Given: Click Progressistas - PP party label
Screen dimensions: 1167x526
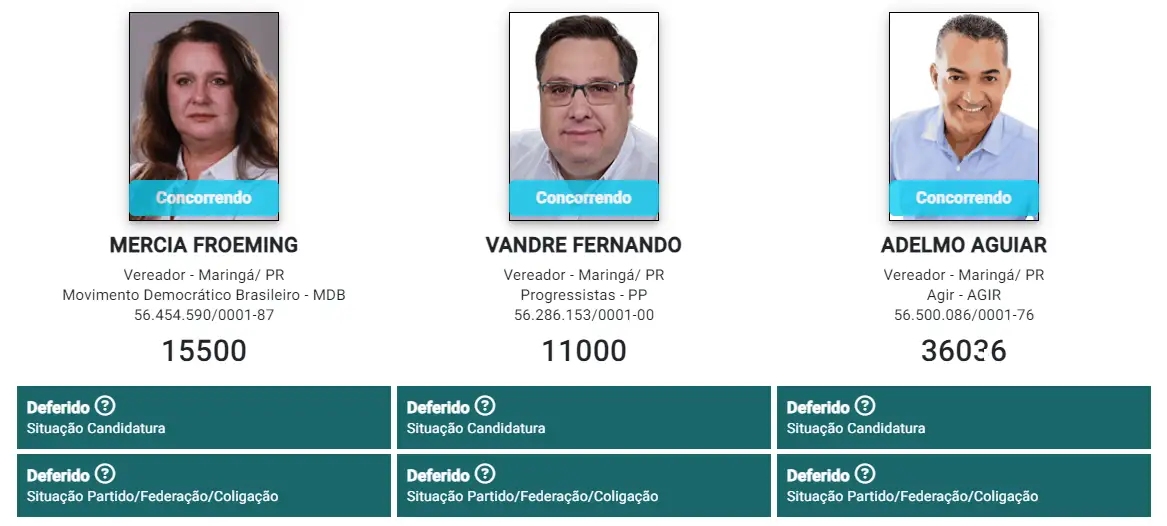Looking at the screenshot, I should (x=584, y=295).
